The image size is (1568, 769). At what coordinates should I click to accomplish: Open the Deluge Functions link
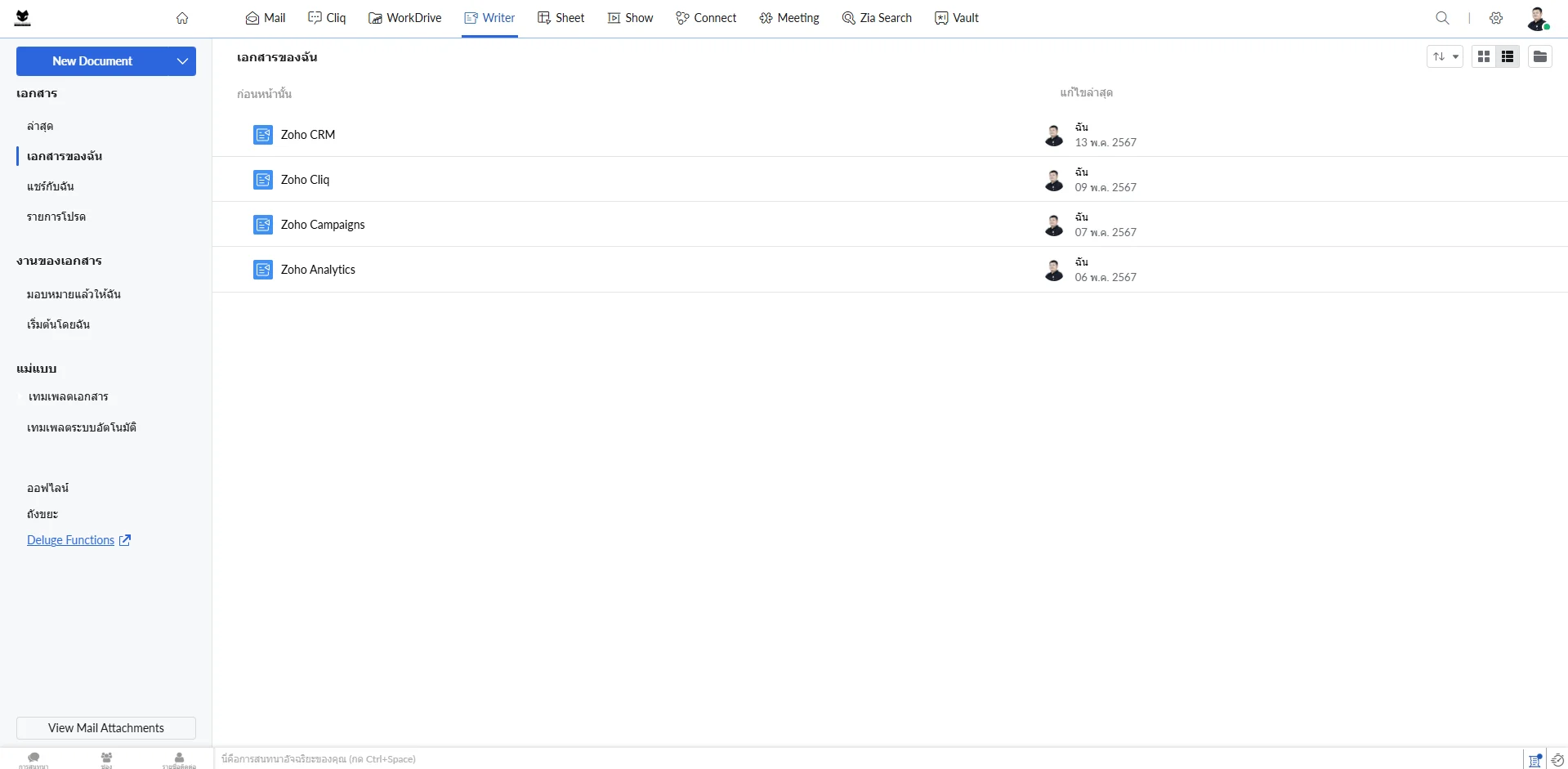[71, 540]
